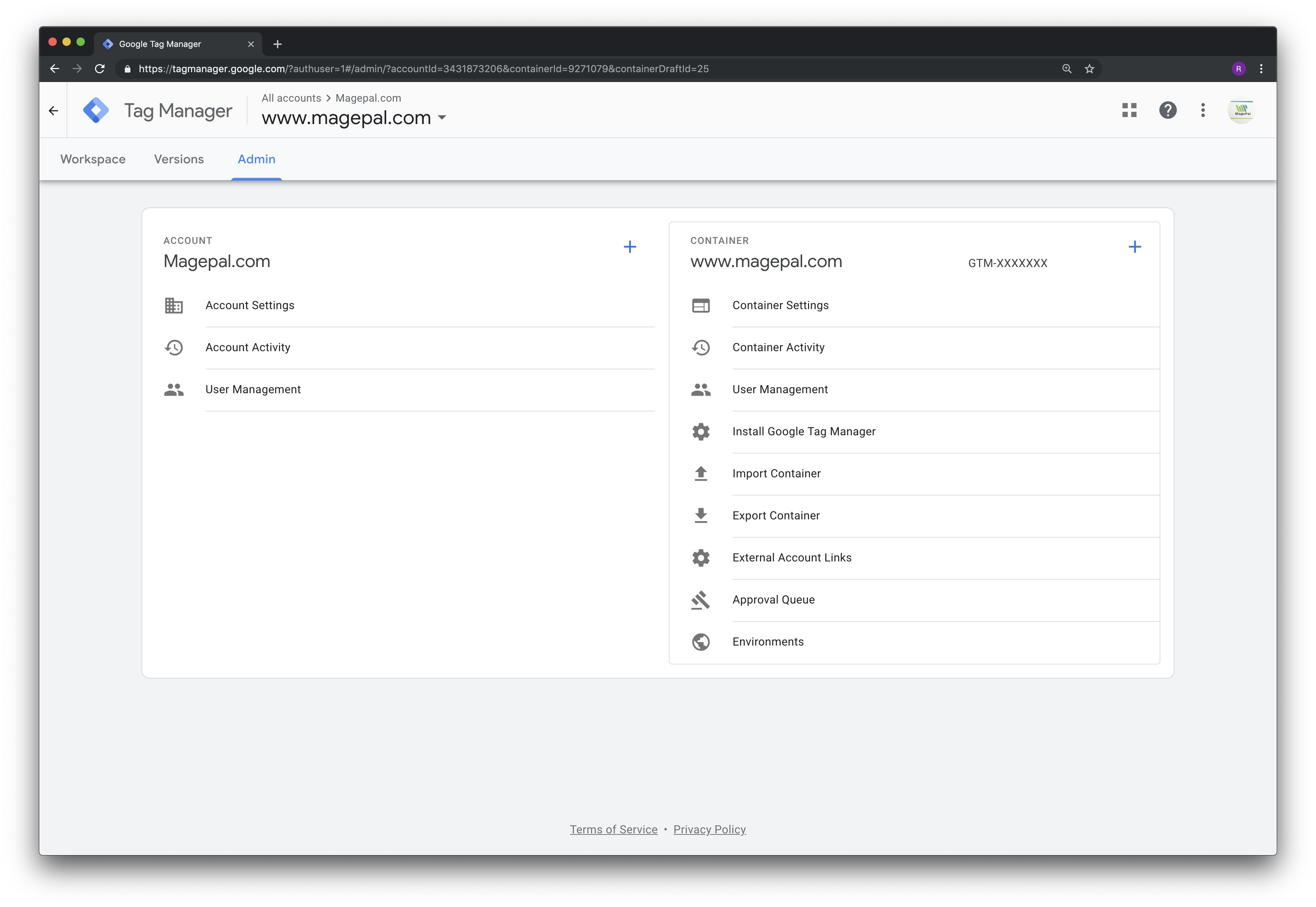Click the Environments globe icon
This screenshot has height=907, width=1316.
(x=700, y=642)
